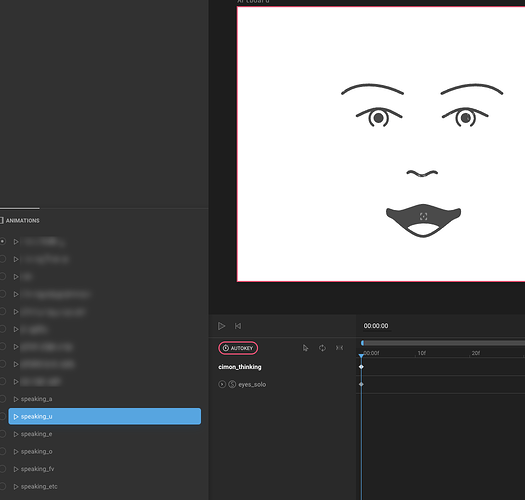Click the S solo icon beside eyes_solo
Image resolution: width=525 pixels, height=500 pixels.
pos(232,384)
